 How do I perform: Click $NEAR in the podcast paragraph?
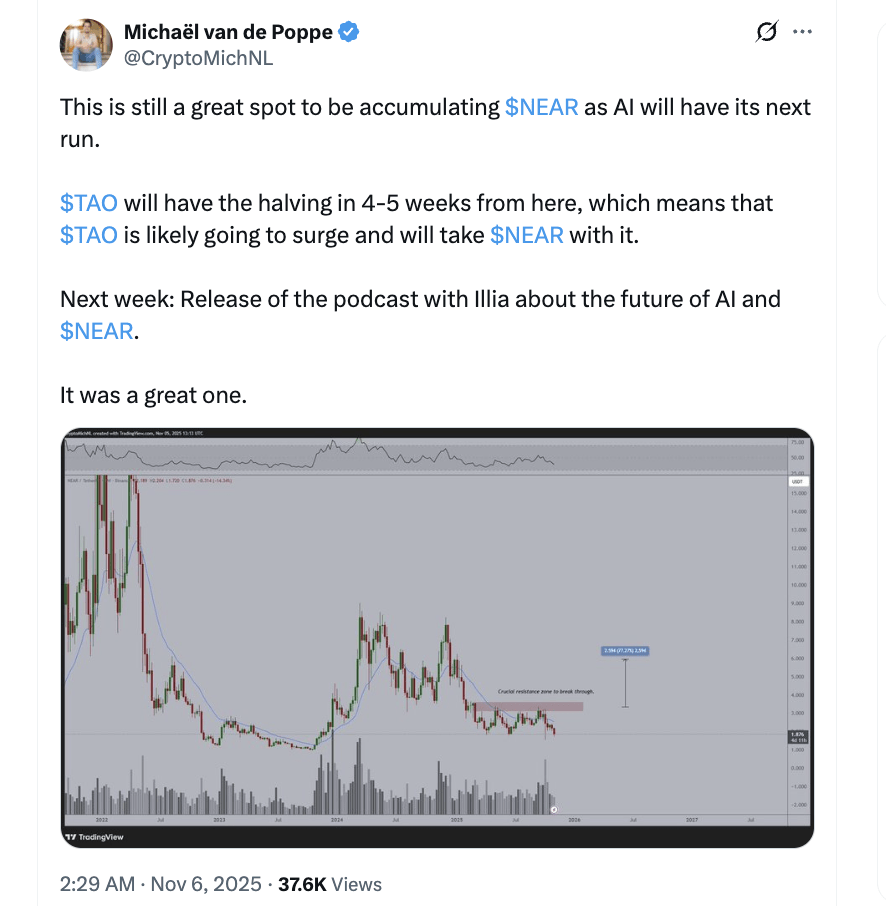click(x=97, y=331)
